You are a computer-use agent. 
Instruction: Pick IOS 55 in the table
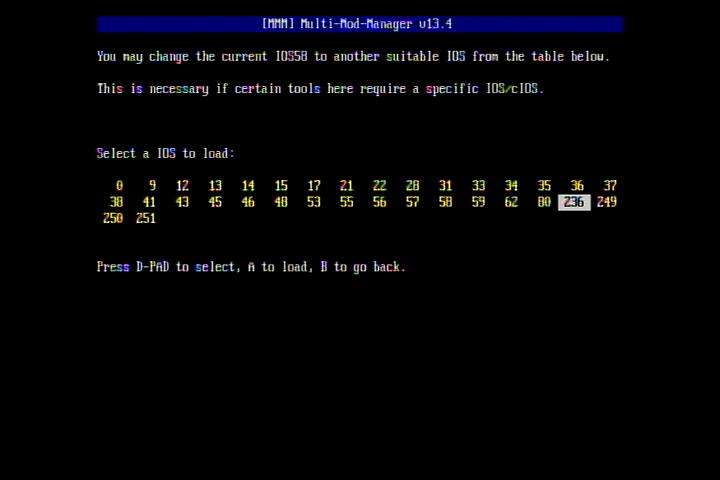click(347, 202)
